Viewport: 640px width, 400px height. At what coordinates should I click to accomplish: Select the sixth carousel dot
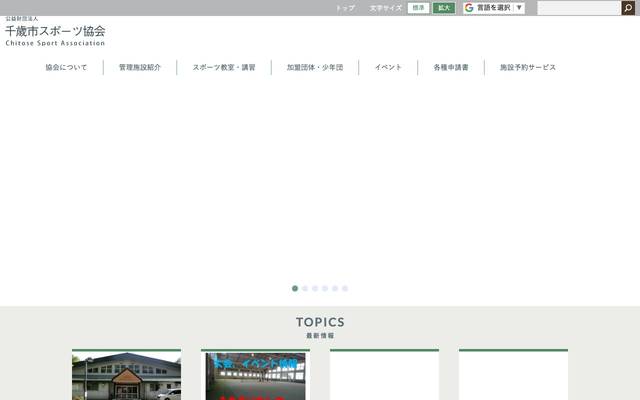[x=345, y=289]
